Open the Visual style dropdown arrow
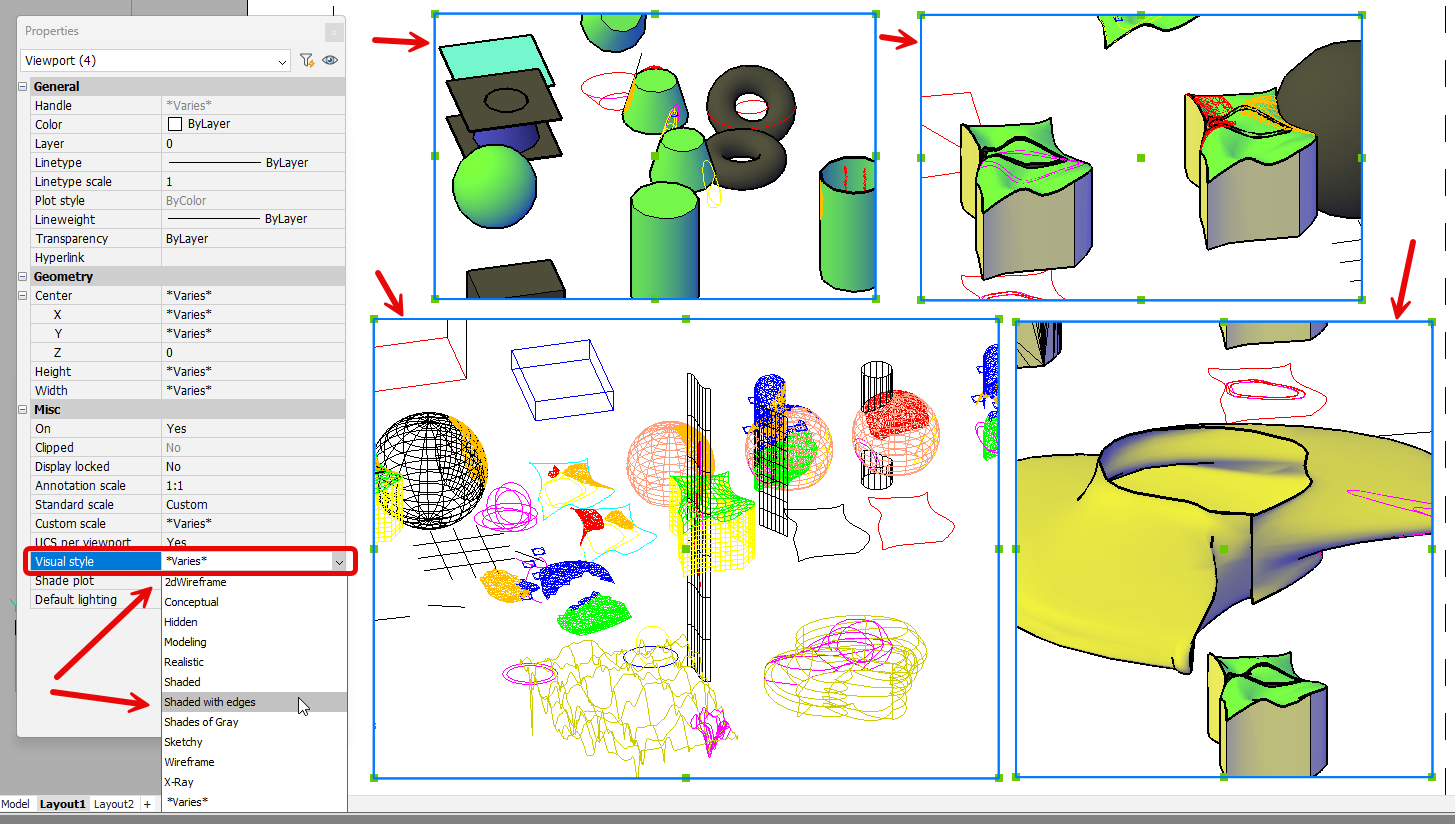This screenshot has width=1455, height=824. click(339, 562)
